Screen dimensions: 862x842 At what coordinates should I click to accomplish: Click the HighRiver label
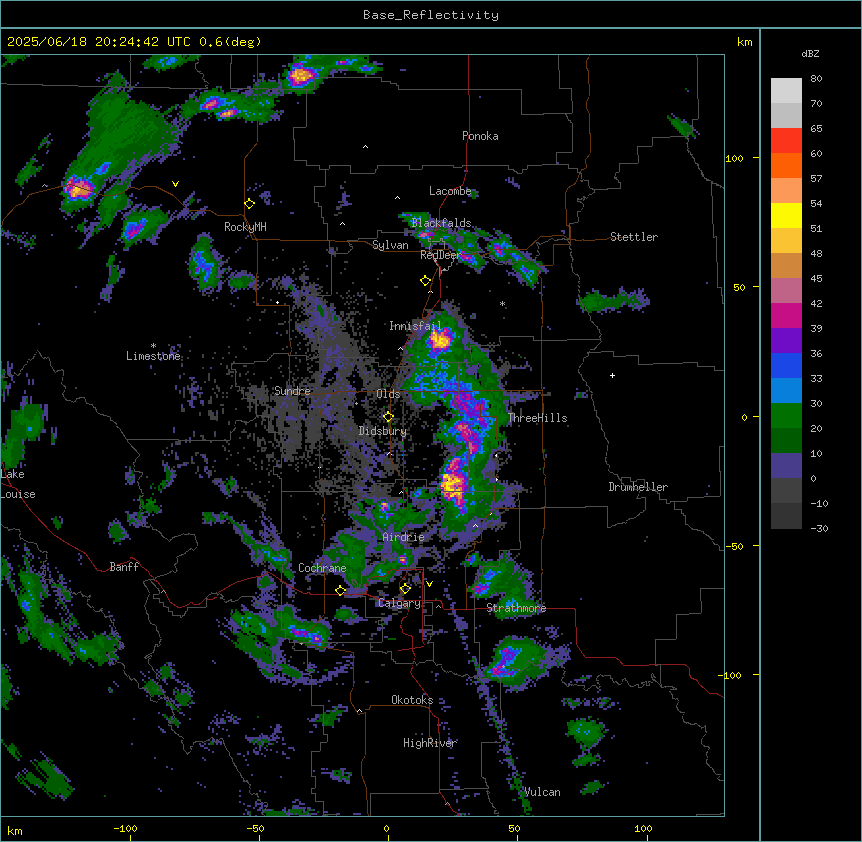click(x=430, y=743)
